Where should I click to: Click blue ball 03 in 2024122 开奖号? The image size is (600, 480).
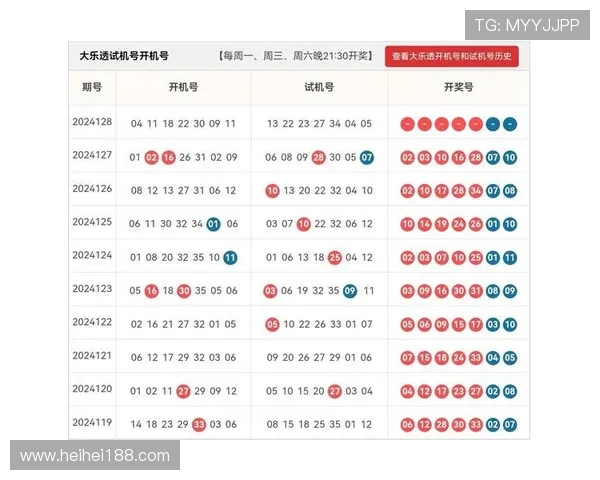click(x=493, y=325)
